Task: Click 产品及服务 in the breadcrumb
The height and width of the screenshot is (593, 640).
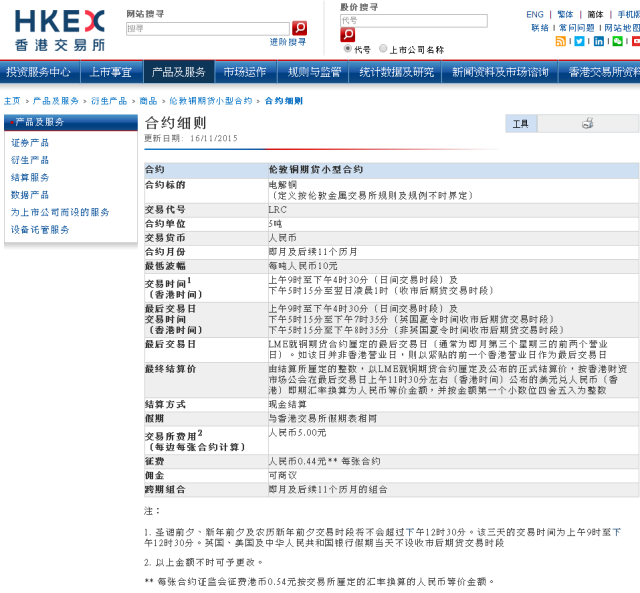Action: tap(56, 101)
